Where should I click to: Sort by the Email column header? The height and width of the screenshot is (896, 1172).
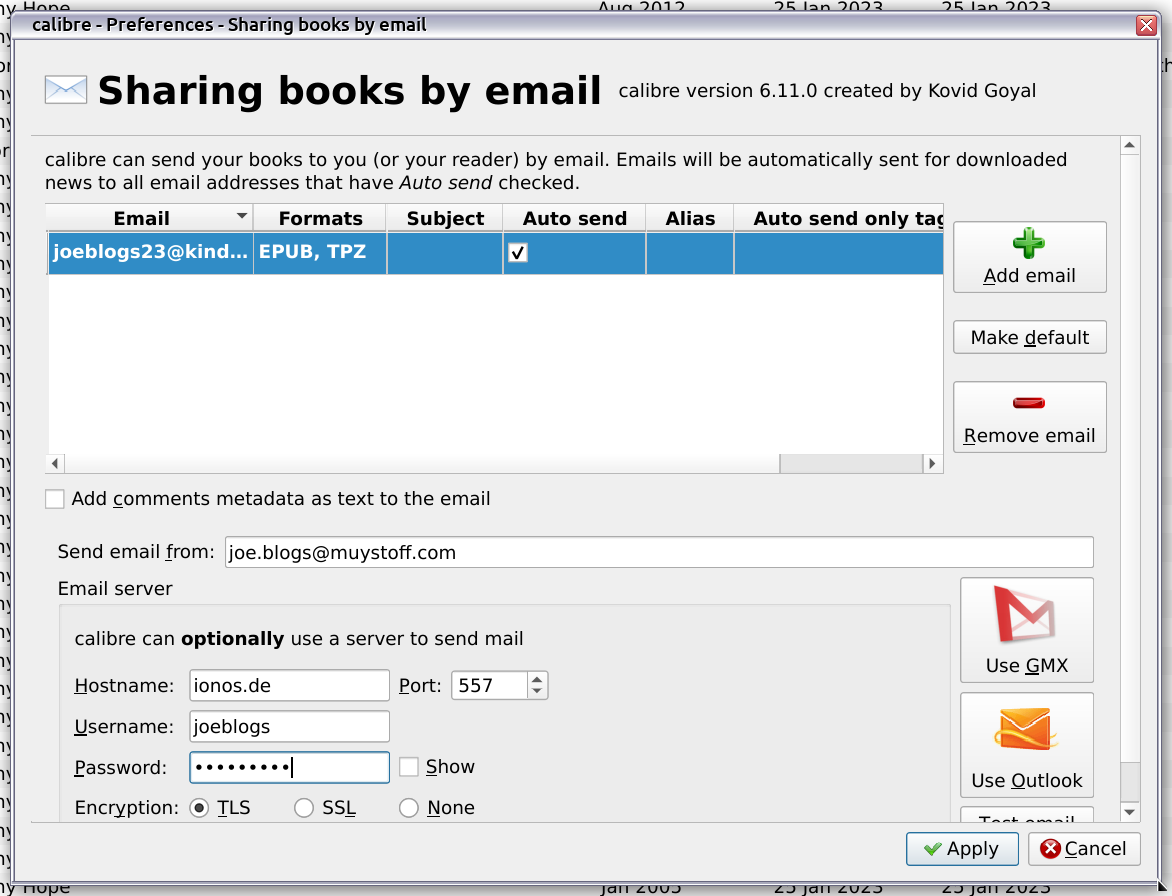click(149, 218)
